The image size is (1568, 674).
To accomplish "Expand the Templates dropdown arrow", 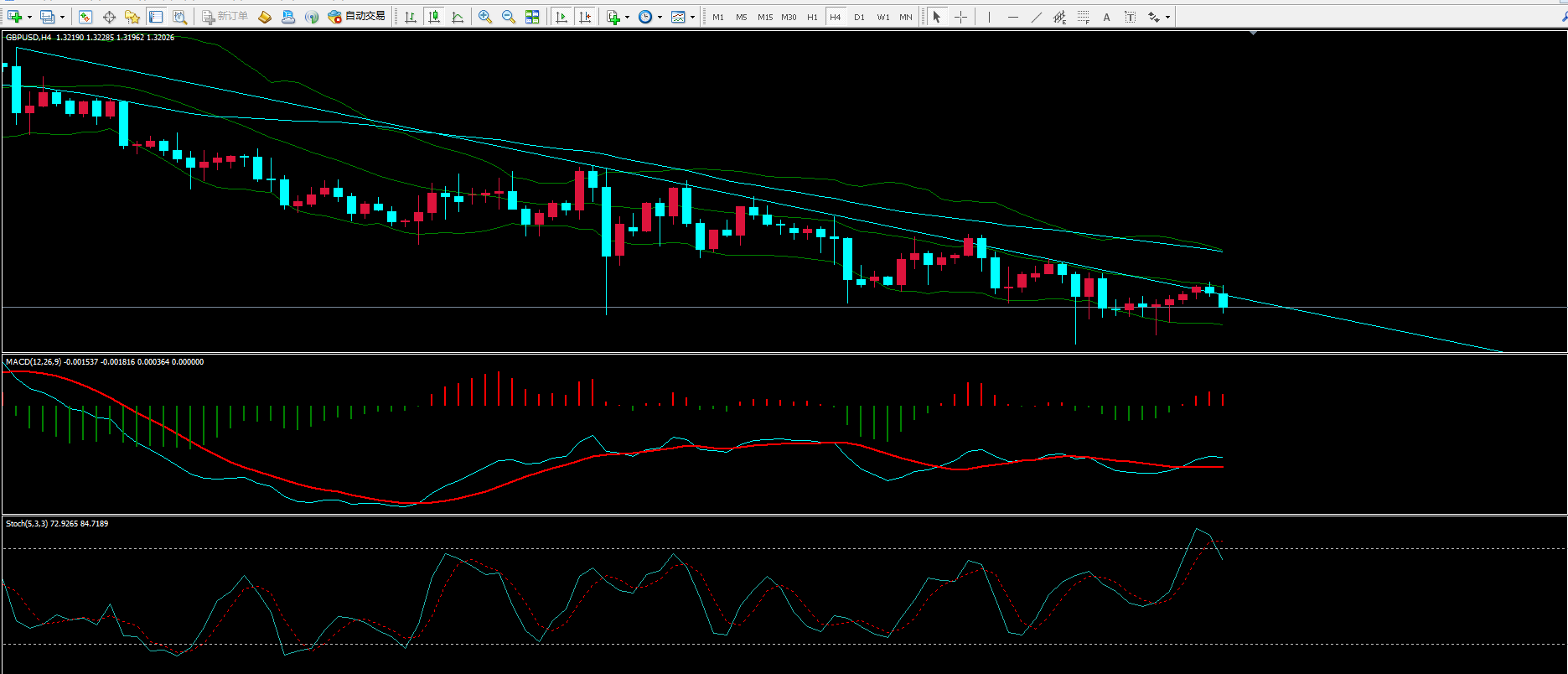I will click(692, 17).
